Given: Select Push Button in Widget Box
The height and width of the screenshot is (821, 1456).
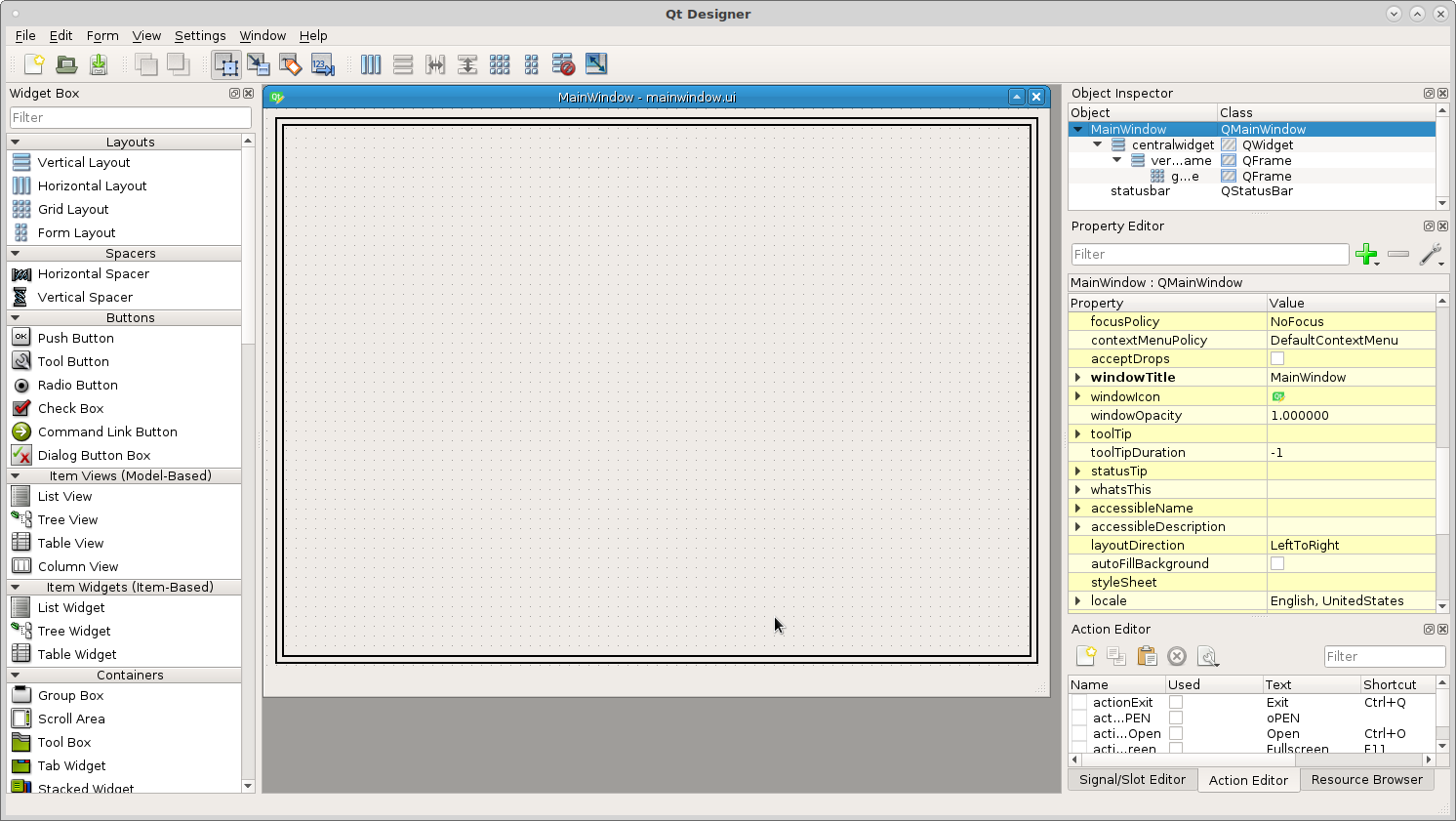Looking at the screenshot, I should click(76, 338).
